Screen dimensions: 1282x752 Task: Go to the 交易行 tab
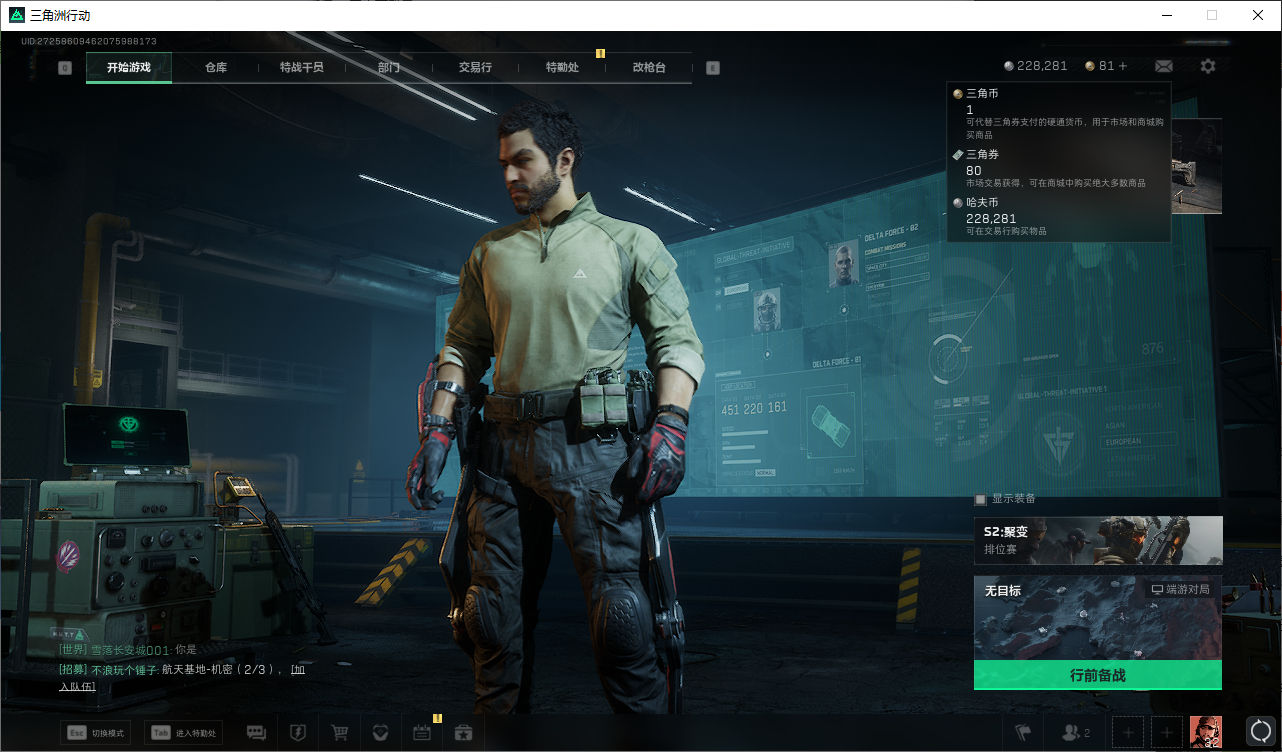coord(475,67)
